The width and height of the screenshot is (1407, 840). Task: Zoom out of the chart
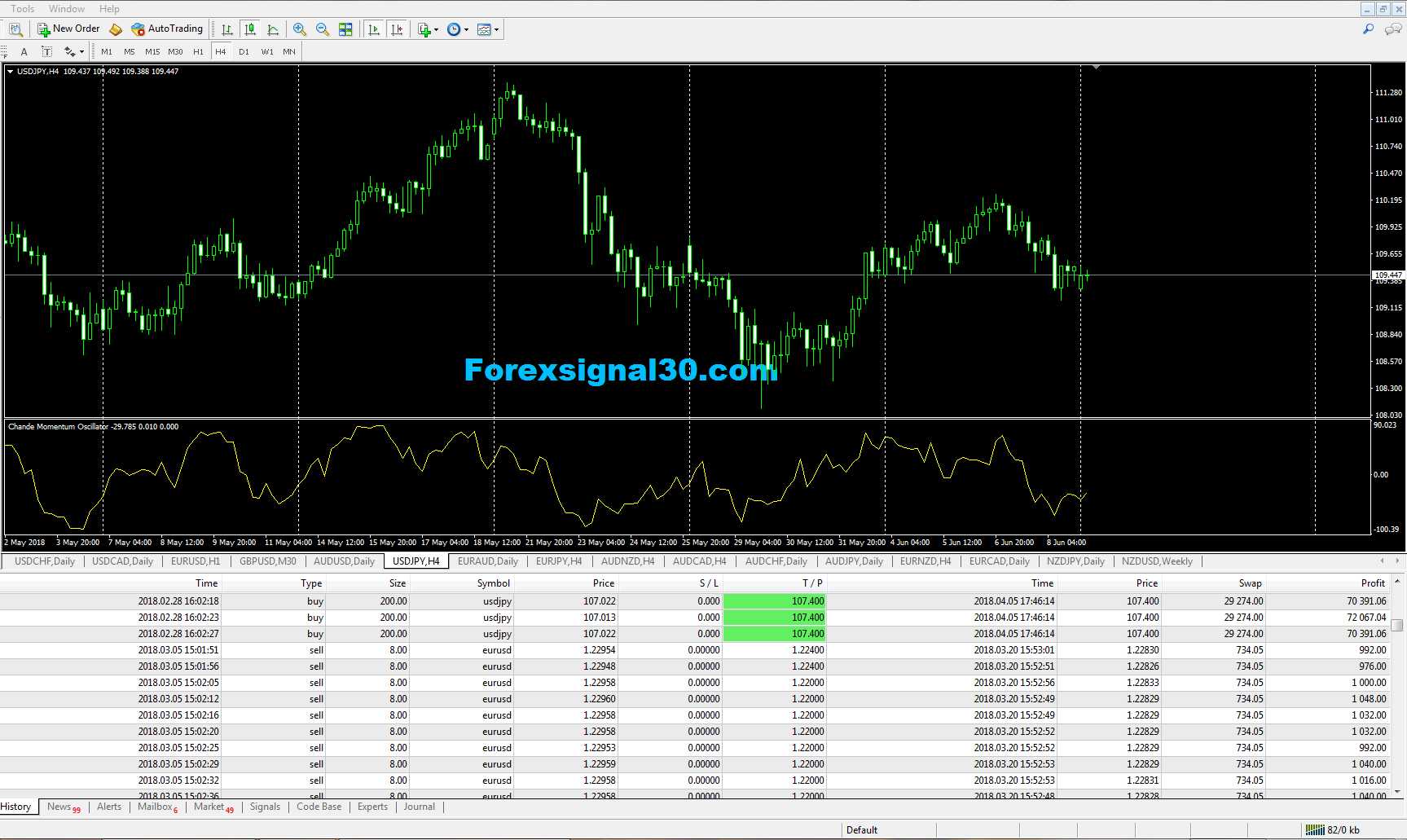pyautogui.click(x=323, y=29)
